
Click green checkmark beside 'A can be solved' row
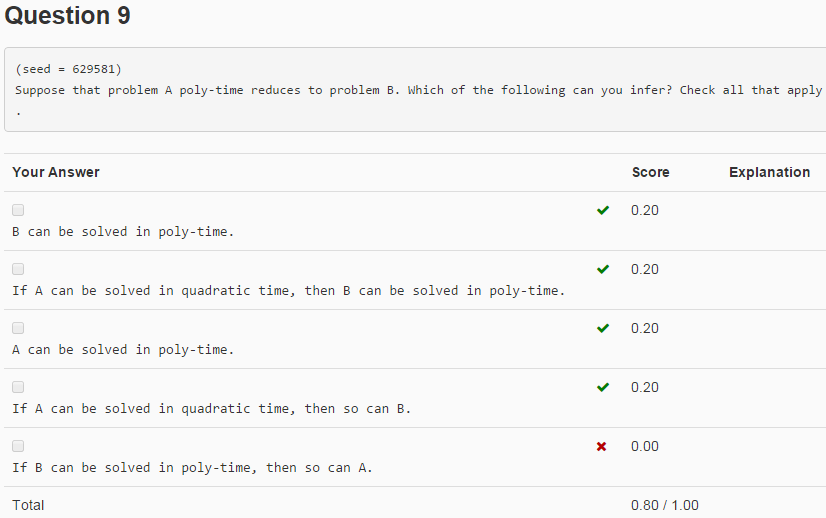603,328
